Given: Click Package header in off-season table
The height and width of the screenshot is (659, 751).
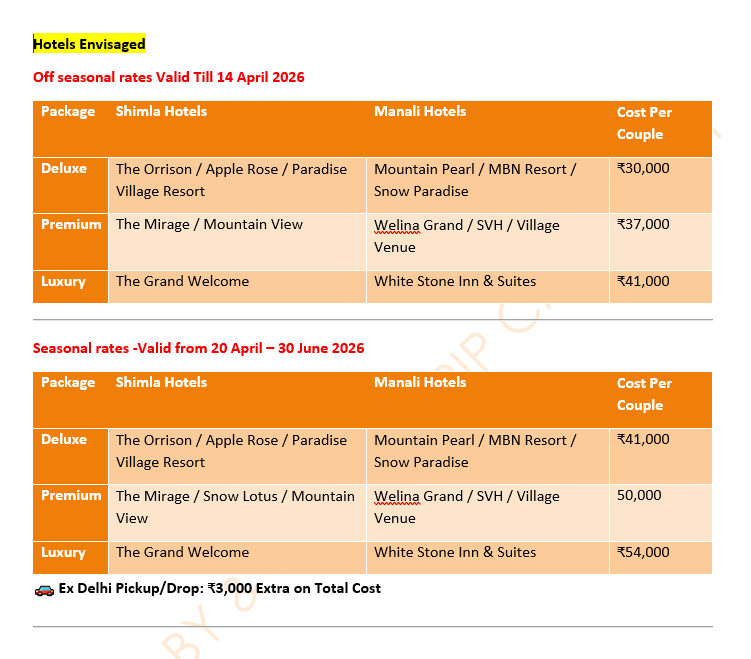Looking at the screenshot, I should click(68, 112).
